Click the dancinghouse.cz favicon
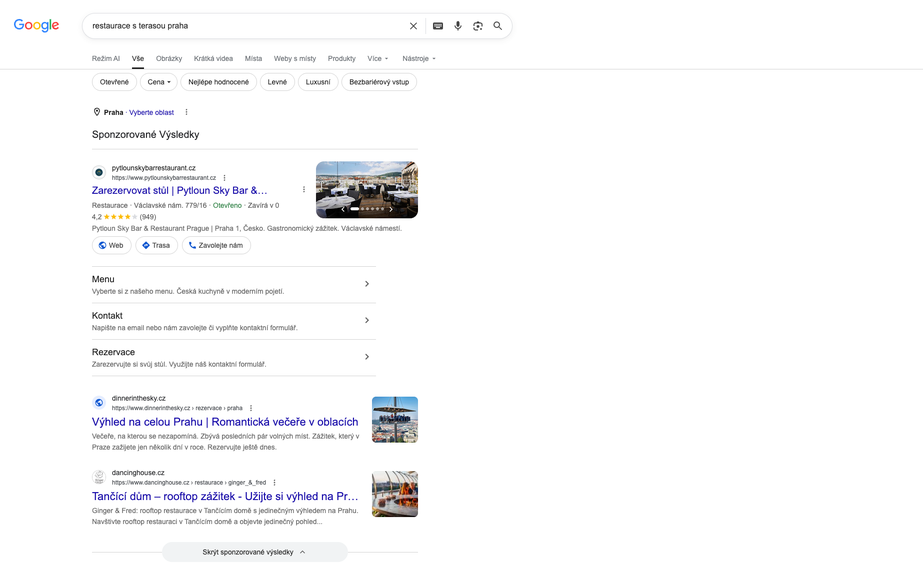 point(99,477)
